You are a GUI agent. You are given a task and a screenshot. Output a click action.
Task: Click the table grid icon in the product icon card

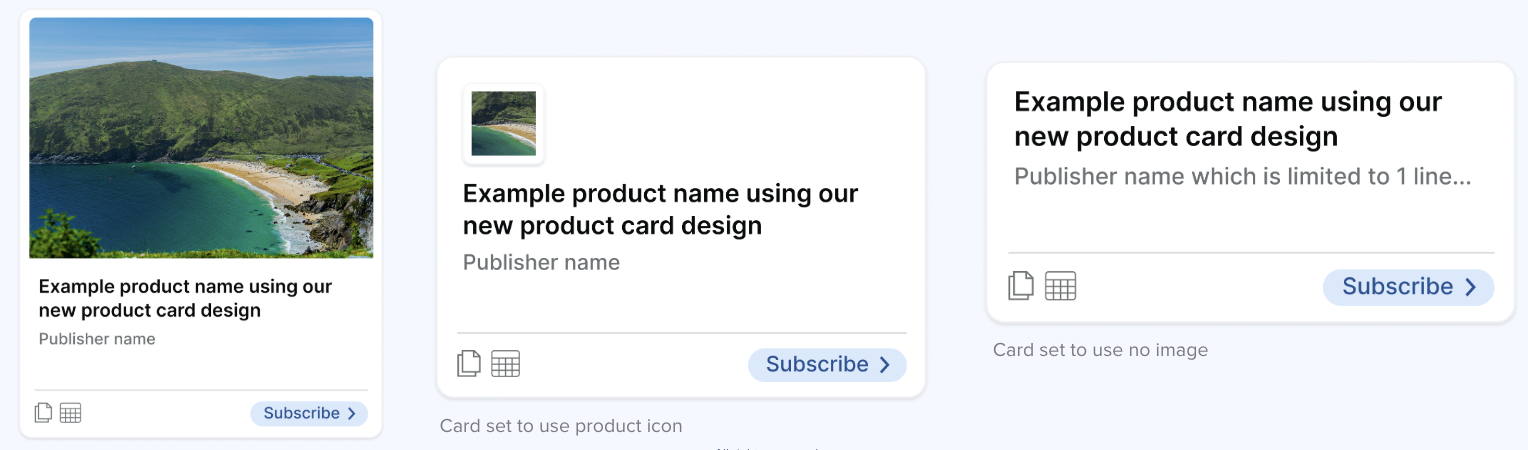coord(506,364)
